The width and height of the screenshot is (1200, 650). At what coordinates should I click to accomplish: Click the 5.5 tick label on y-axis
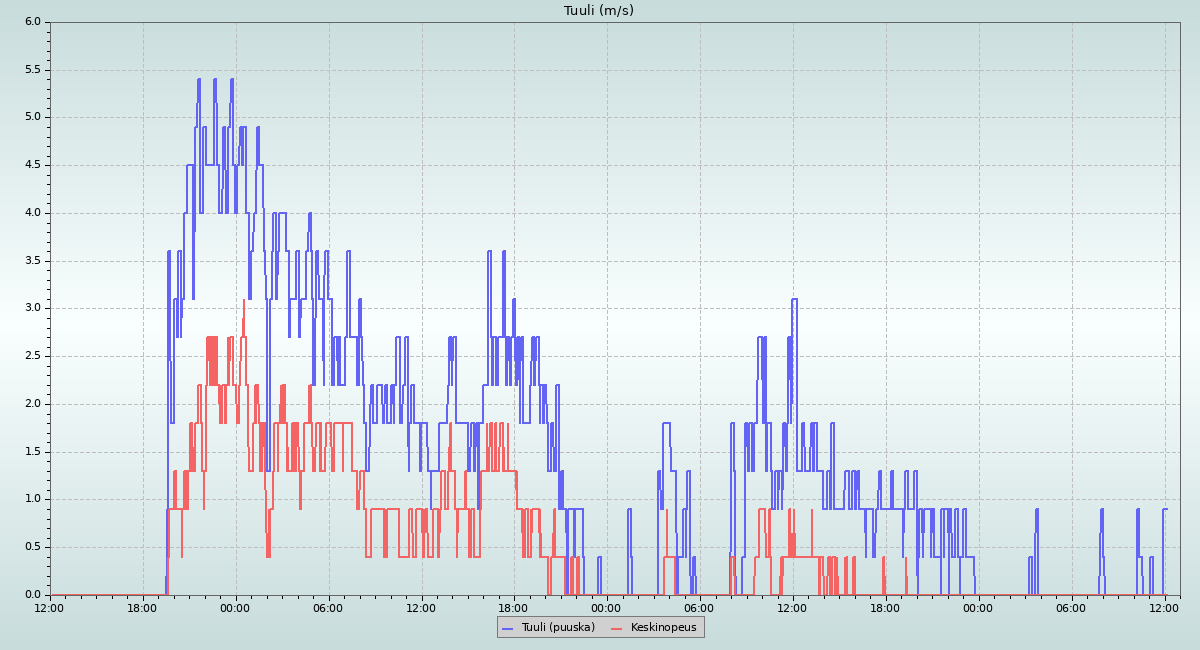33,70
